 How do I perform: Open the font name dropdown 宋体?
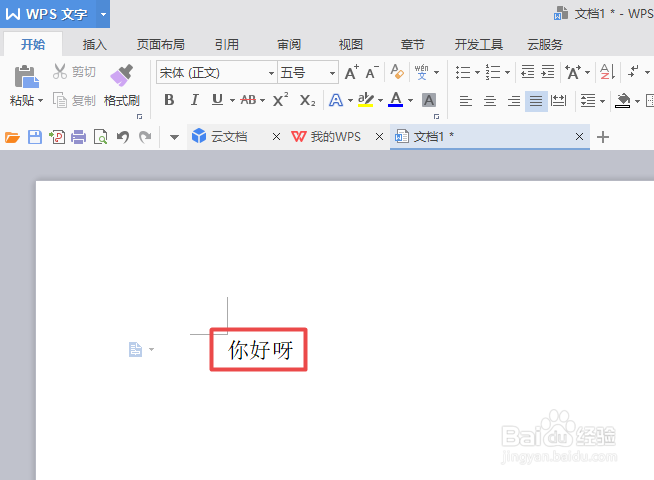tap(271, 73)
